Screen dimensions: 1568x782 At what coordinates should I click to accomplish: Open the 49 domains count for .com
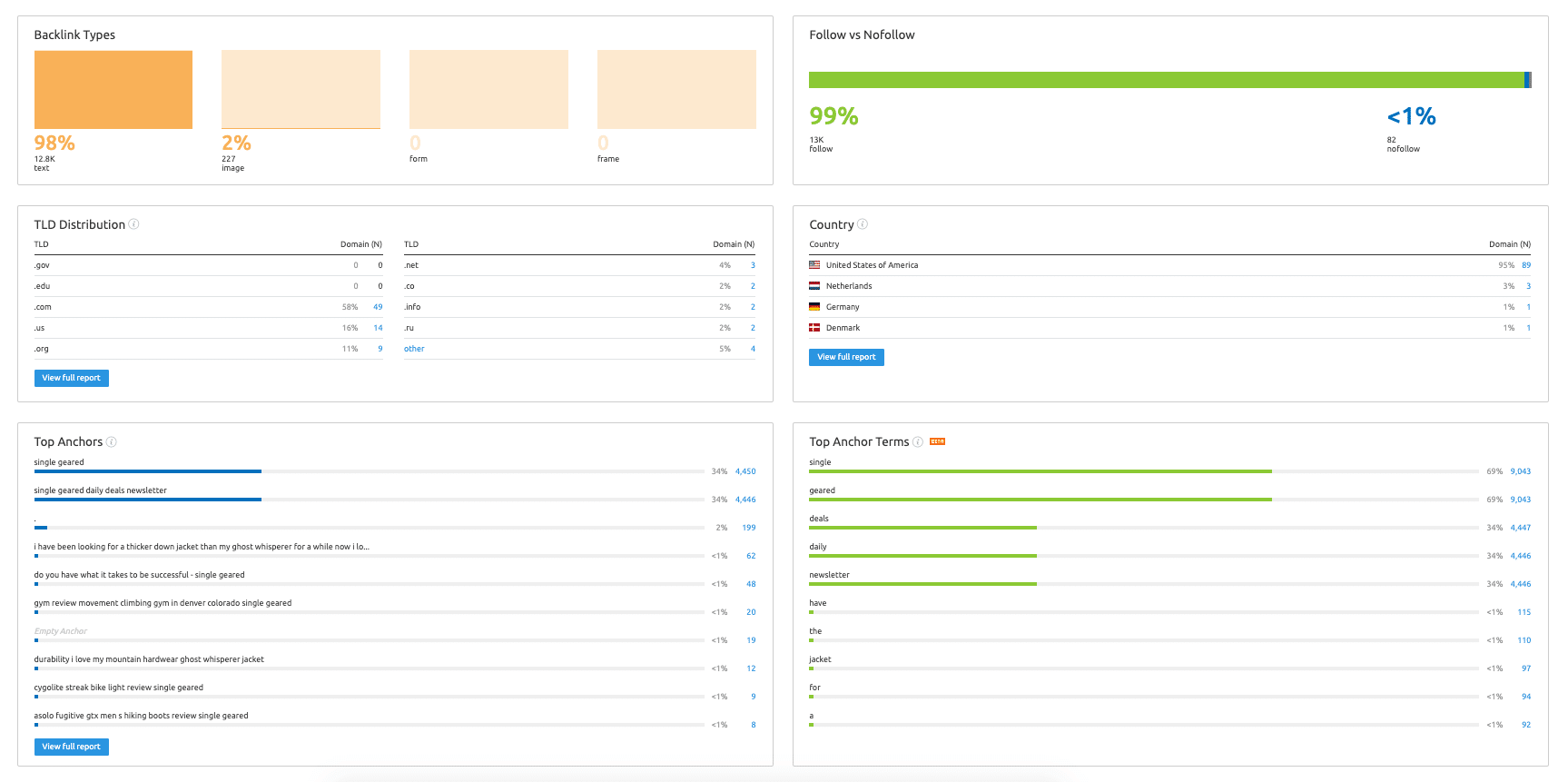point(378,307)
